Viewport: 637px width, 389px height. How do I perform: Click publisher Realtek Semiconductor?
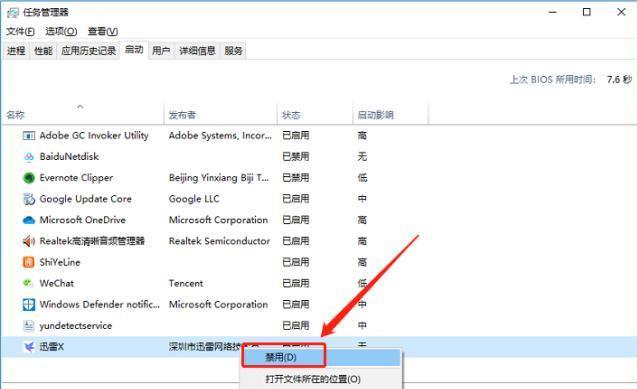(x=219, y=241)
